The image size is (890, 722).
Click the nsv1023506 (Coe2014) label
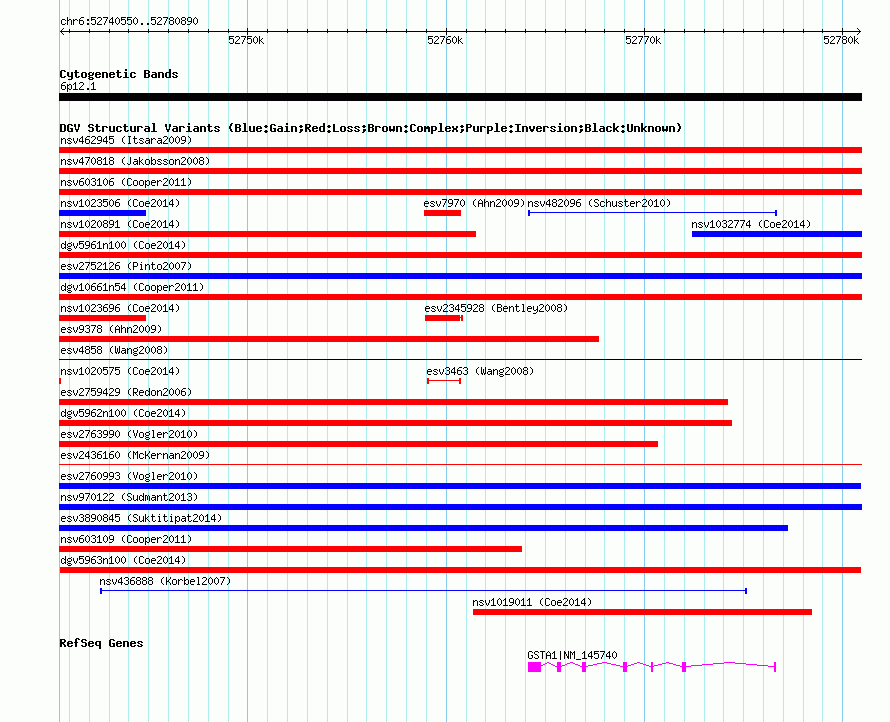click(x=120, y=203)
